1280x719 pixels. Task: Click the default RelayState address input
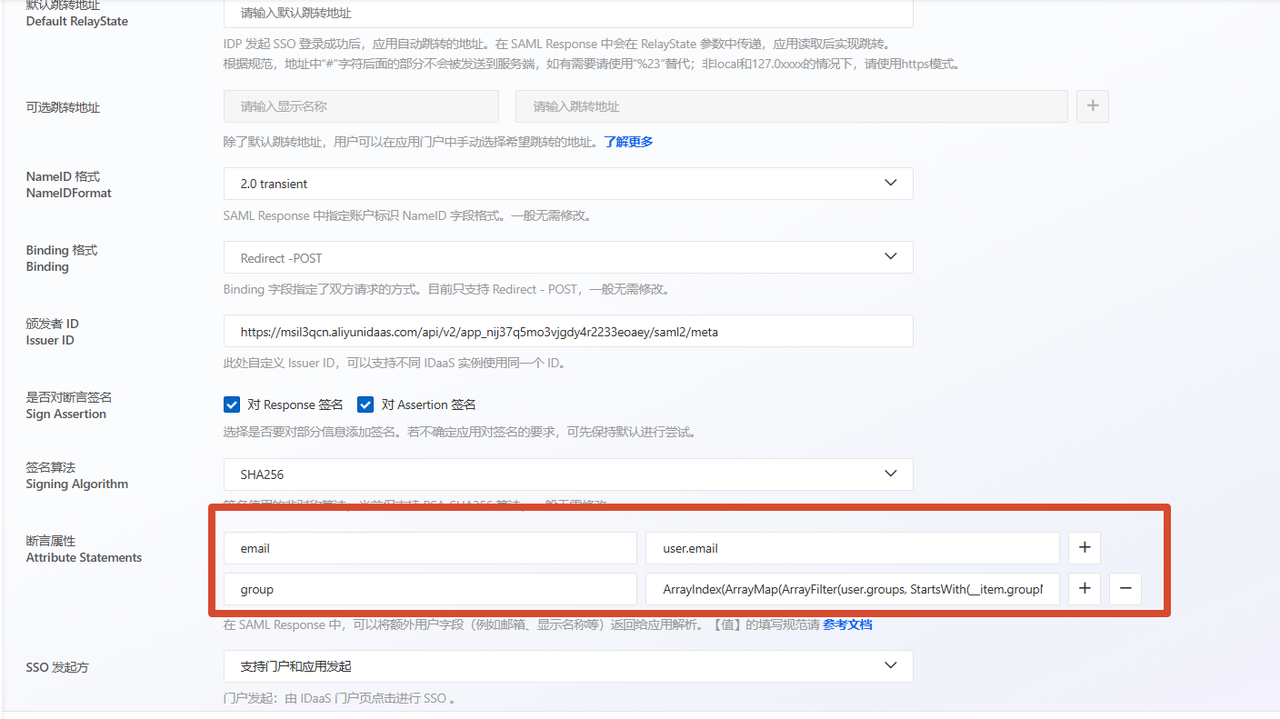pos(568,14)
